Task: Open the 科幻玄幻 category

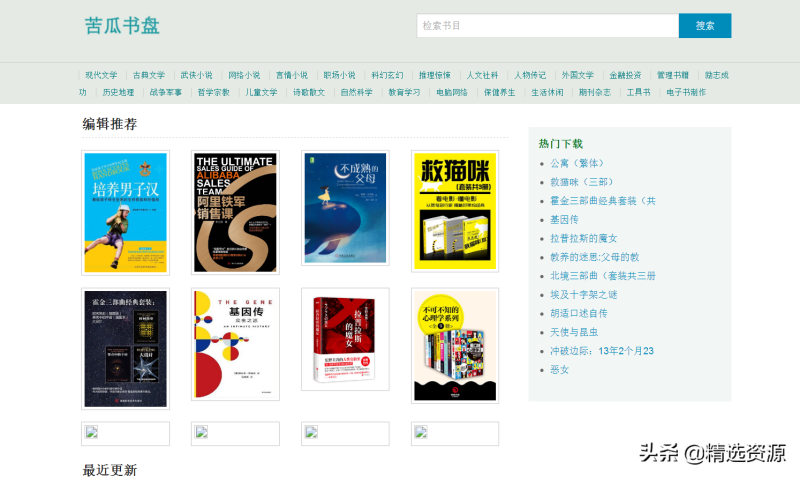Action: click(387, 75)
